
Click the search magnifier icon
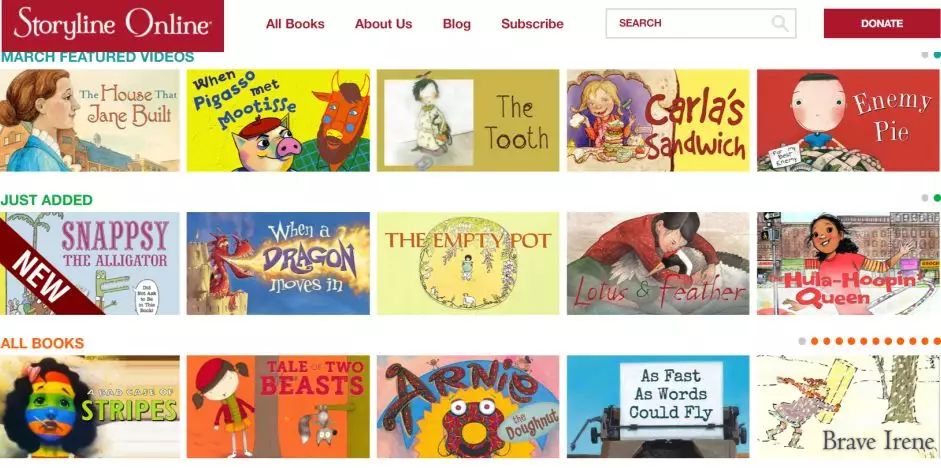(780, 23)
